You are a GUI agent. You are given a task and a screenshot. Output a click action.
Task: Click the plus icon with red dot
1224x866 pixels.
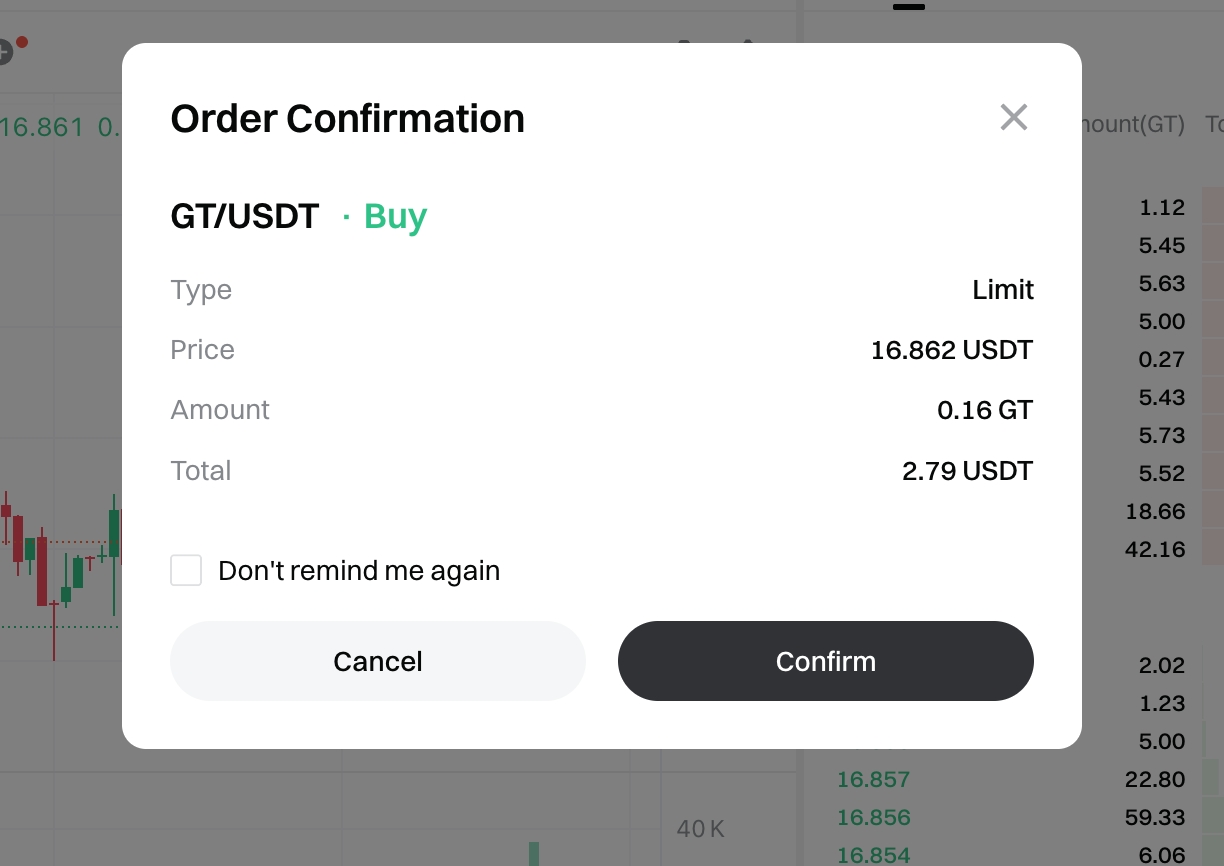coord(5,51)
